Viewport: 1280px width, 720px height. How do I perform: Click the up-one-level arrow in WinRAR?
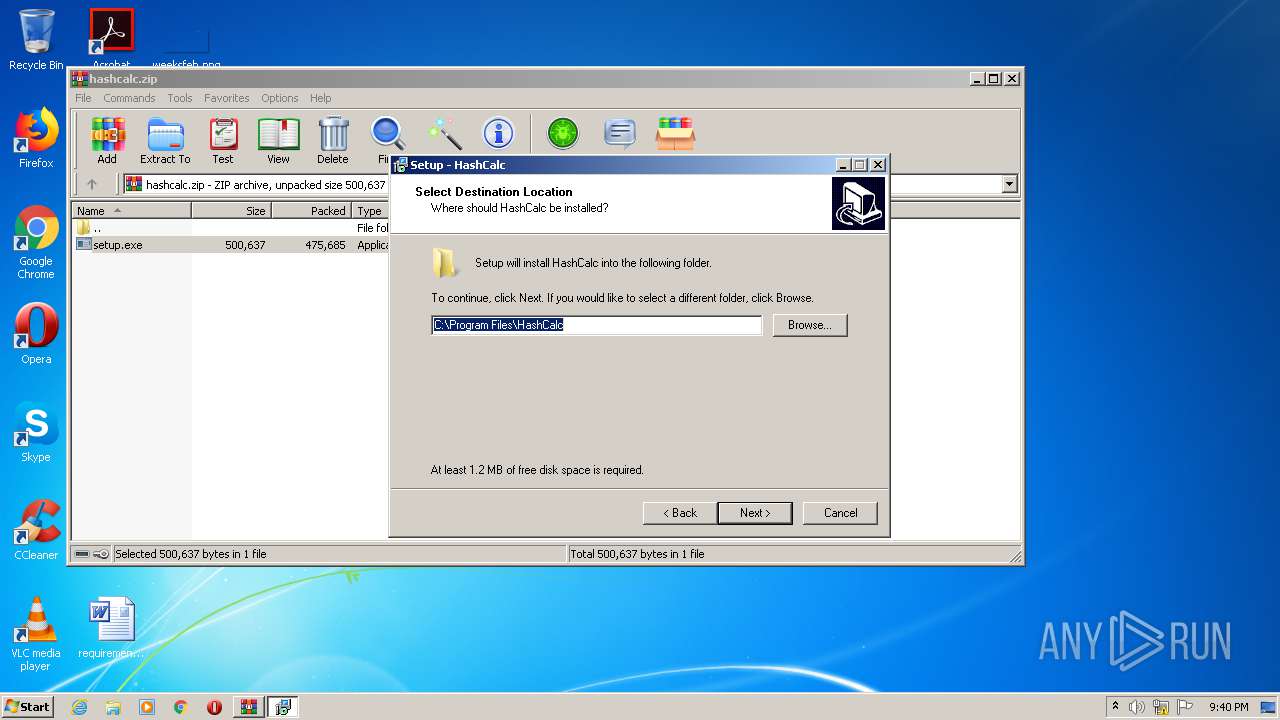click(x=92, y=184)
